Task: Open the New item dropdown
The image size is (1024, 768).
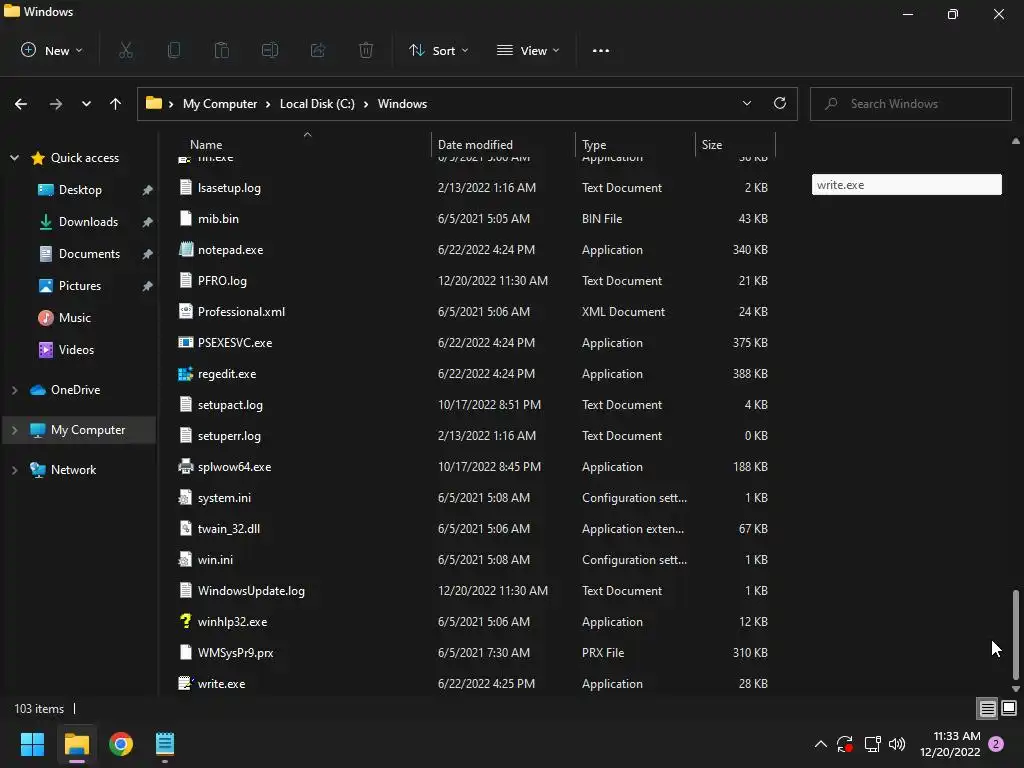Action: [52, 50]
